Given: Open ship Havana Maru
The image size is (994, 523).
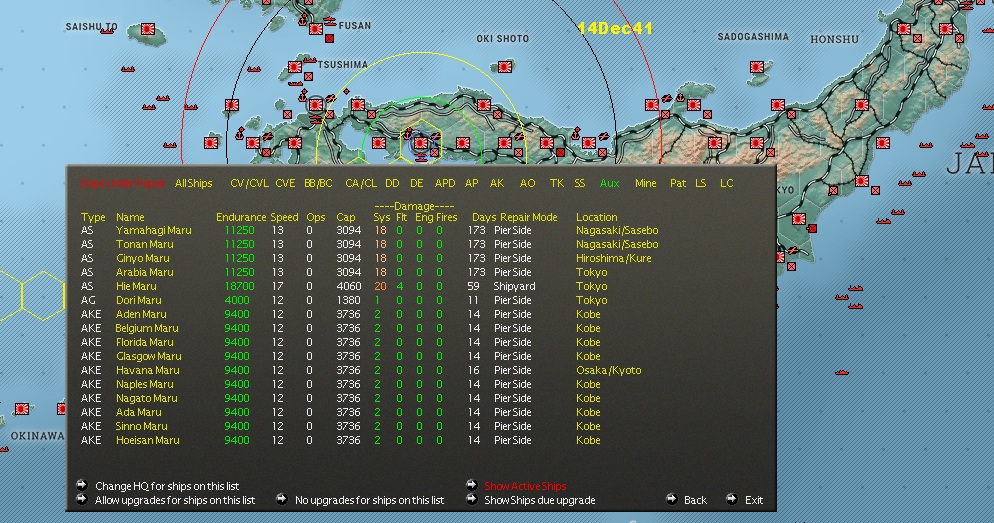Looking at the screenshot, I should (148, 370).
